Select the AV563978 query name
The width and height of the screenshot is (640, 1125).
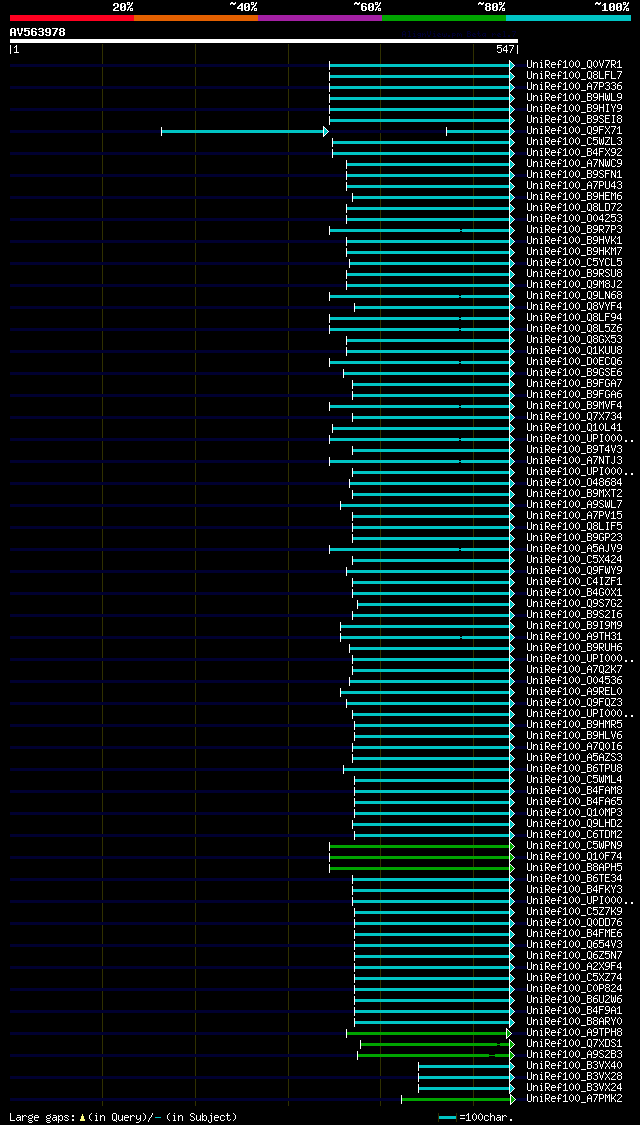(37, 32)
